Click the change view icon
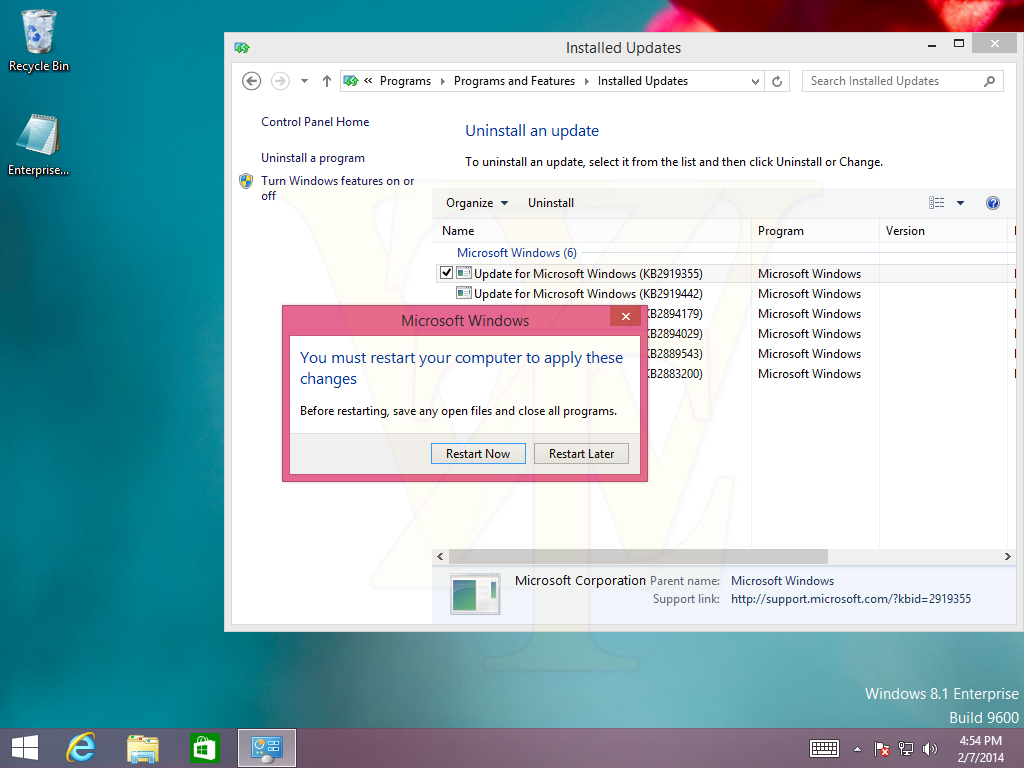1024x768 pixels. (x=936, y=203)
